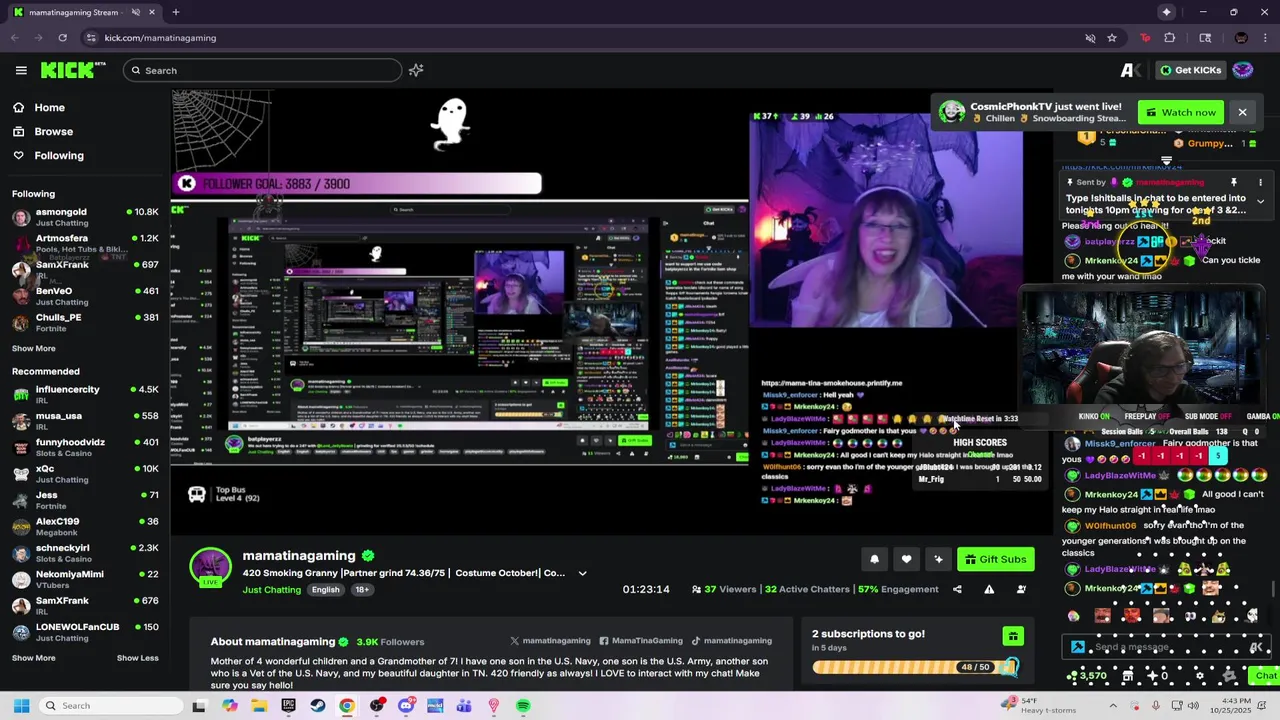Viewport: 1280px width, 720px height.
Task: Click the X social link mamatinagaming
Action: pos(550,640)
